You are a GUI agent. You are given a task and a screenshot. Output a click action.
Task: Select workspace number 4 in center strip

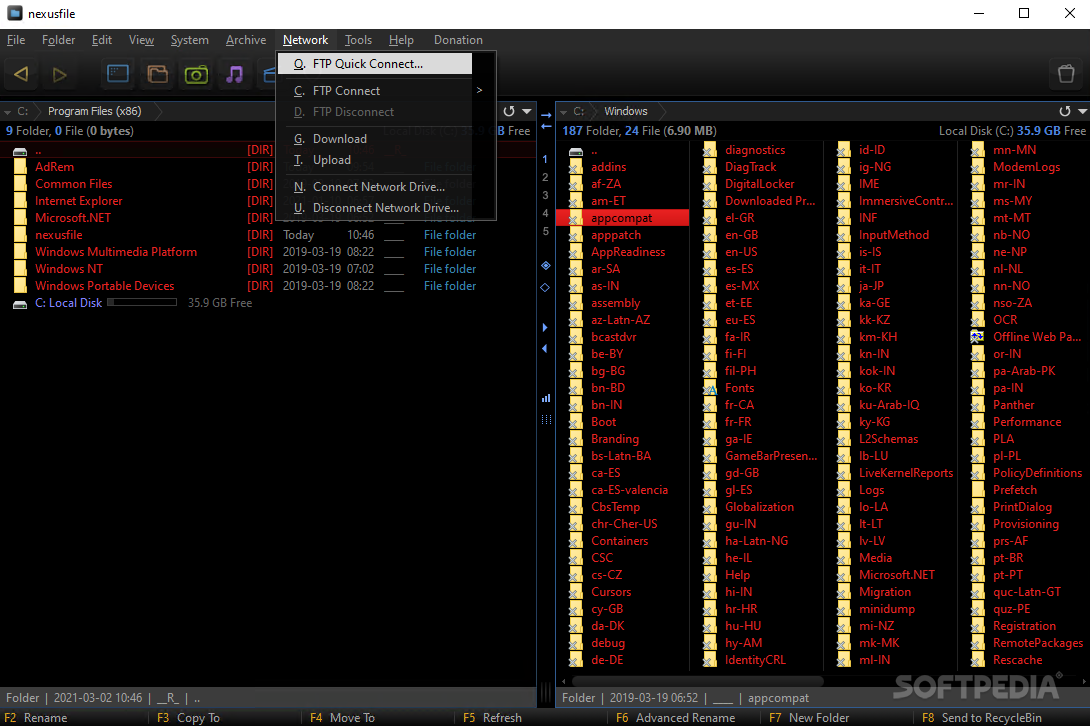click(x=545, y=213)
